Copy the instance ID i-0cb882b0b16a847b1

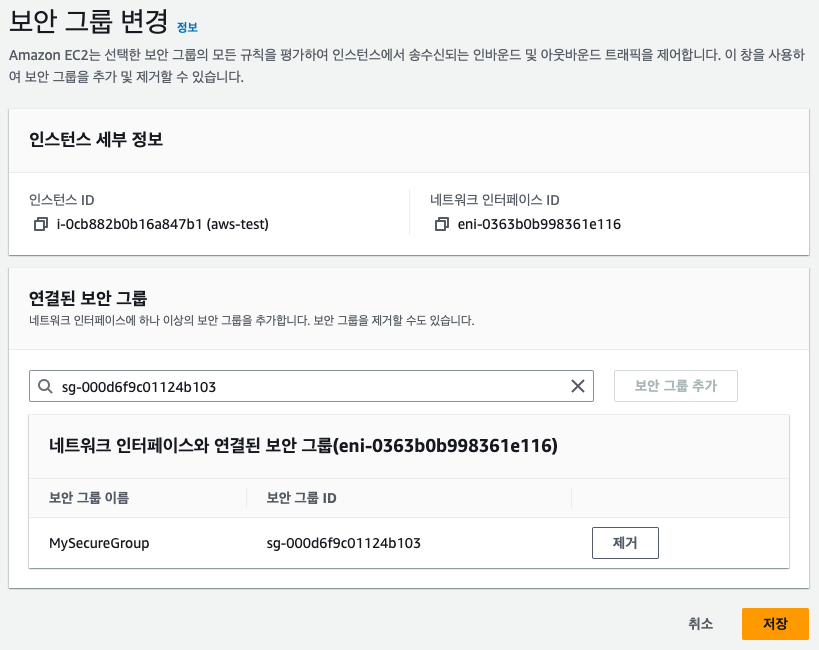tap(41, 224)
